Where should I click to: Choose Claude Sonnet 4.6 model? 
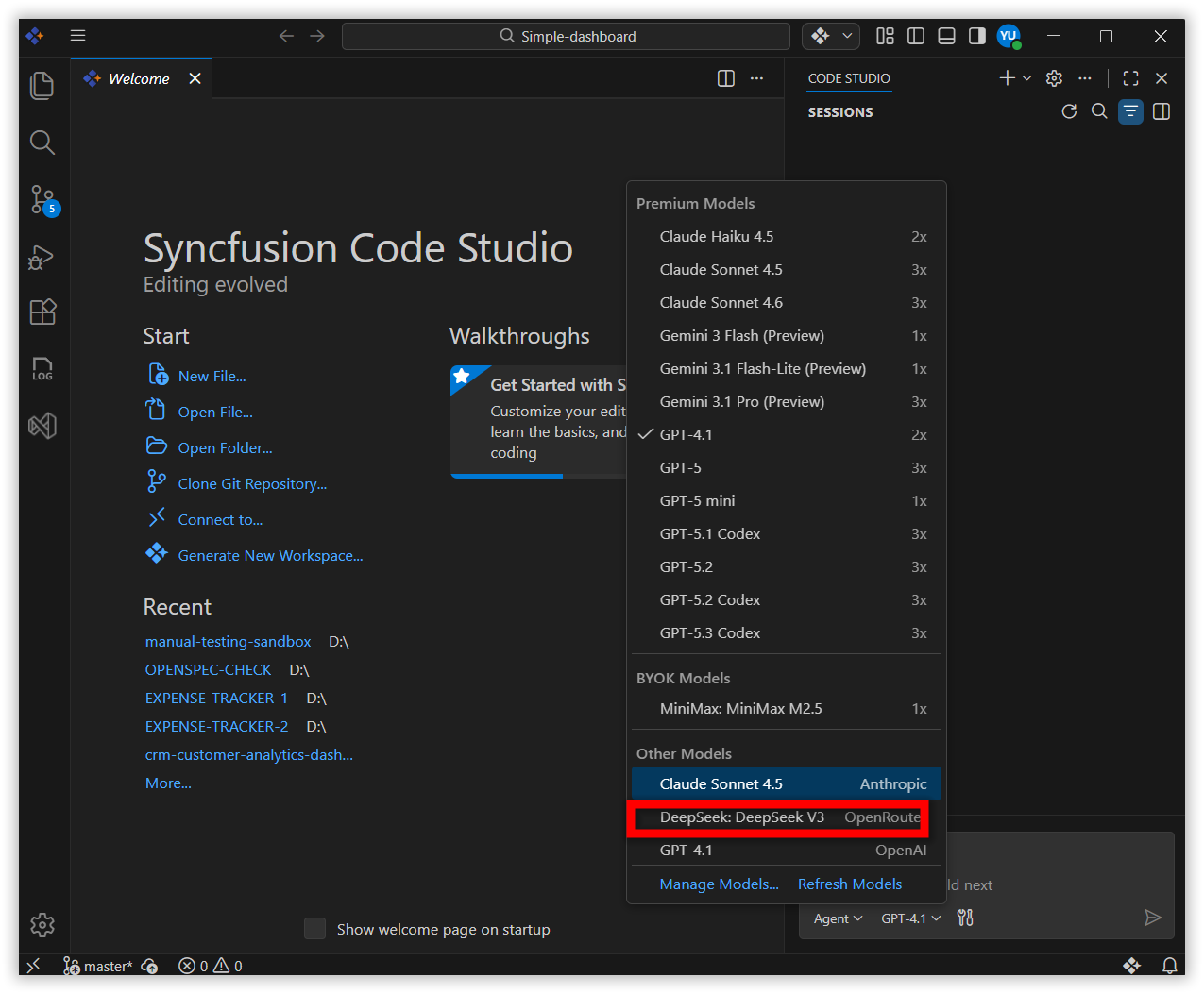786,303
